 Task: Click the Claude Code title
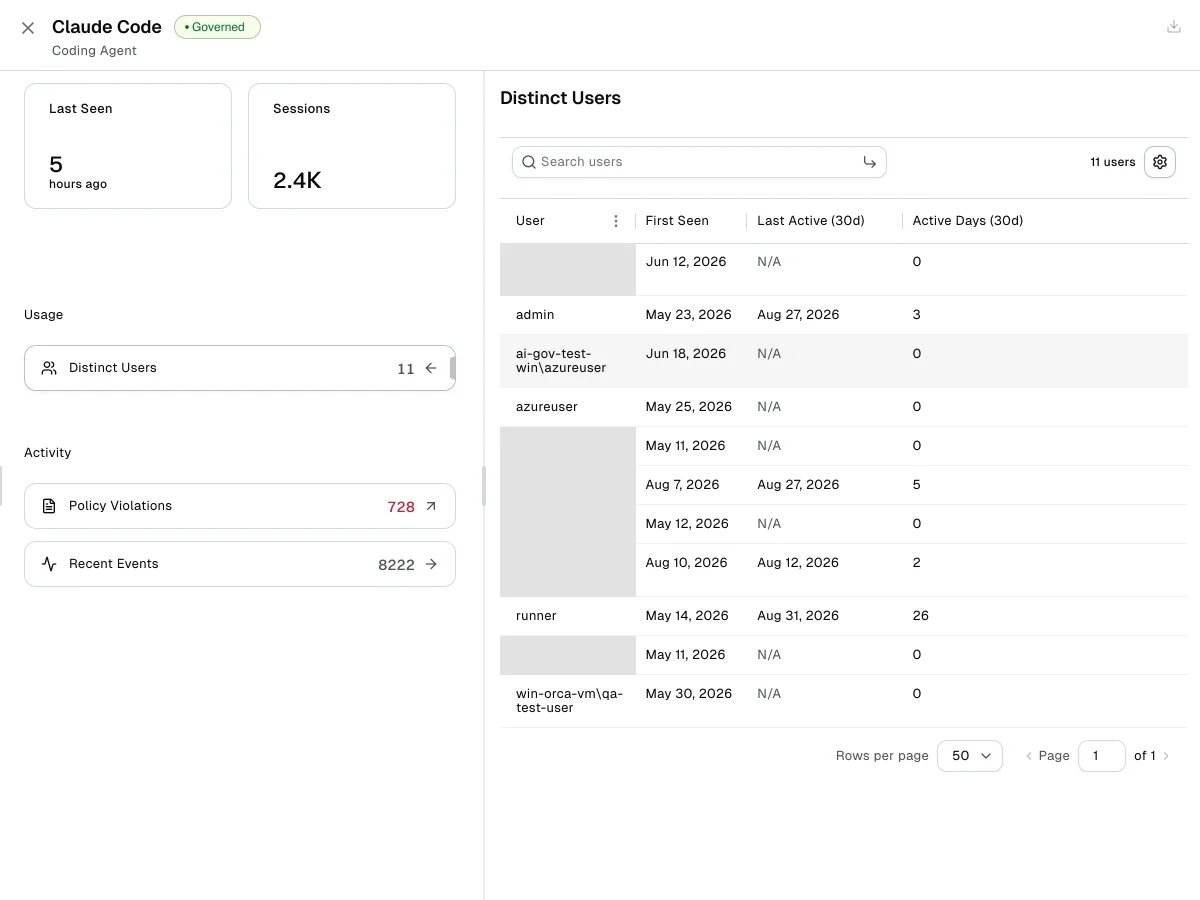pyautogui.click(x=107, y=27)
